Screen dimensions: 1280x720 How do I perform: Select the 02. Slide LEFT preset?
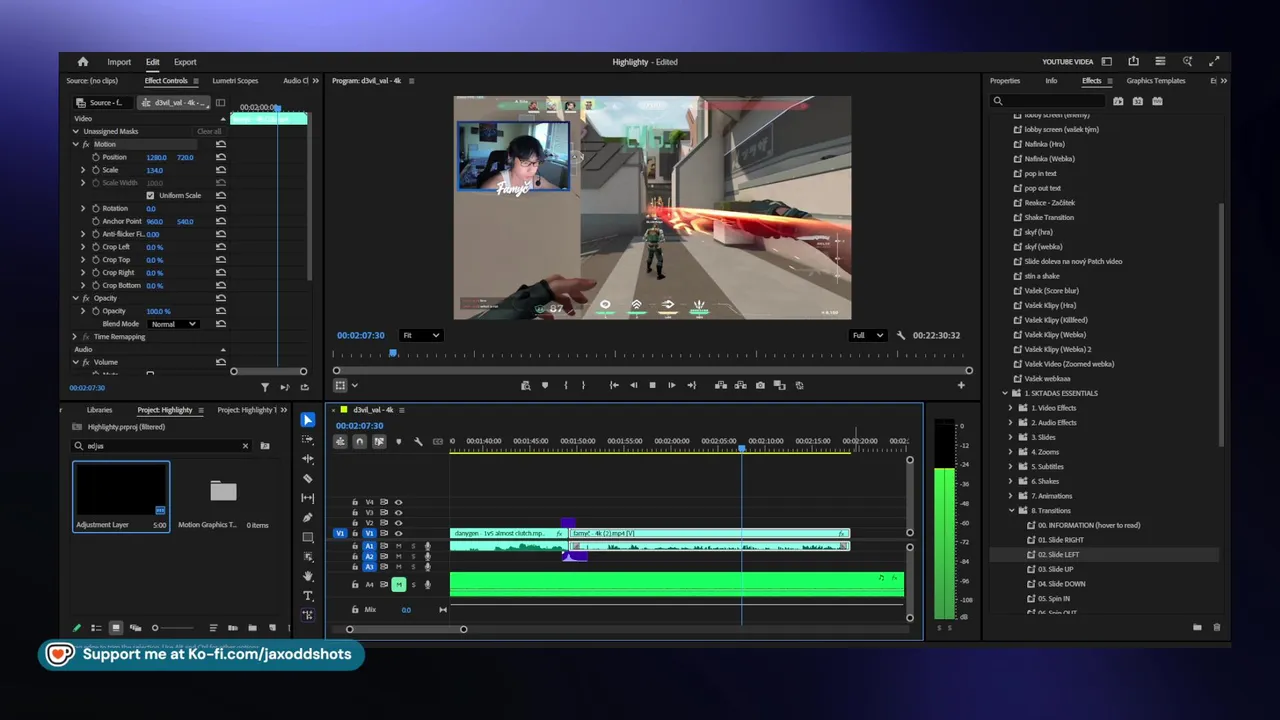(1058, 555)
